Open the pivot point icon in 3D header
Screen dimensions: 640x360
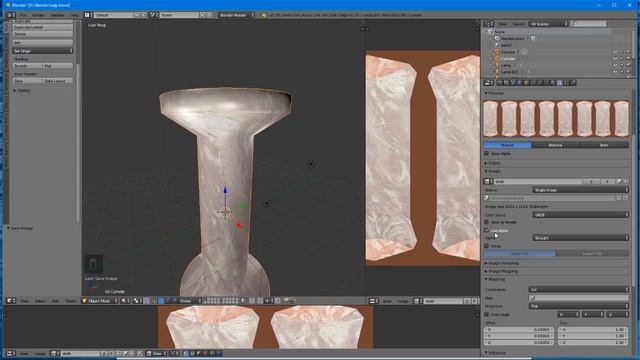pos(137,301)
